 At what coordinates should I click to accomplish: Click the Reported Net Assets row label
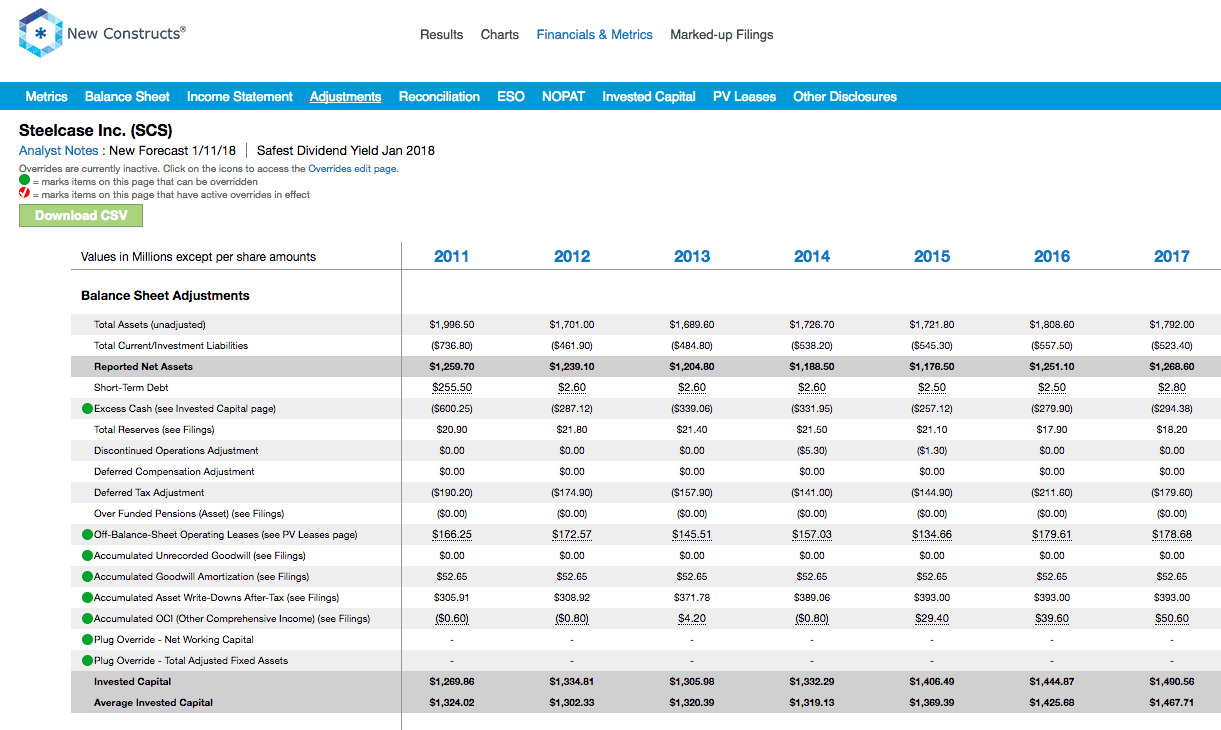point(143,366)
